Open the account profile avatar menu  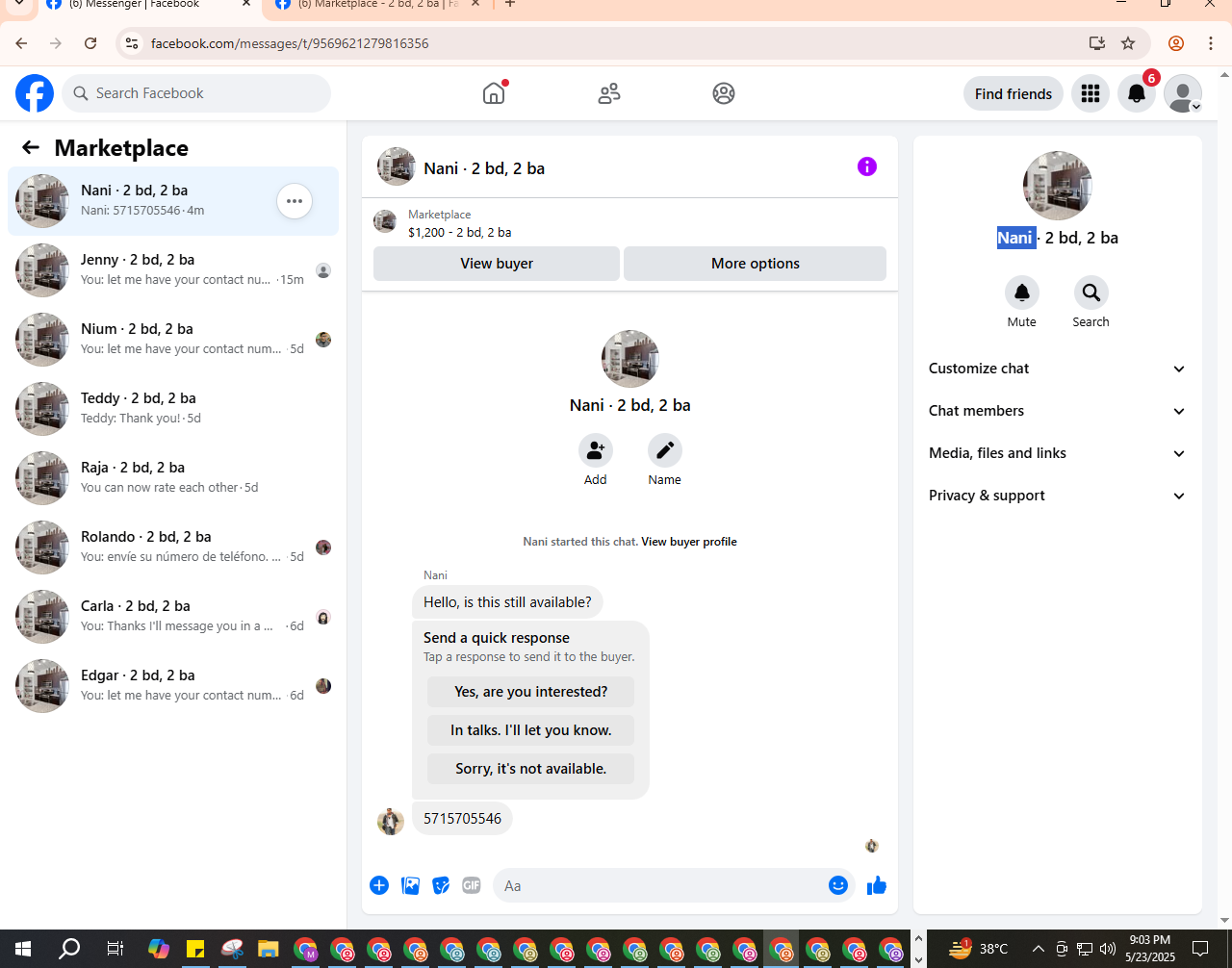click(1183, 93)
